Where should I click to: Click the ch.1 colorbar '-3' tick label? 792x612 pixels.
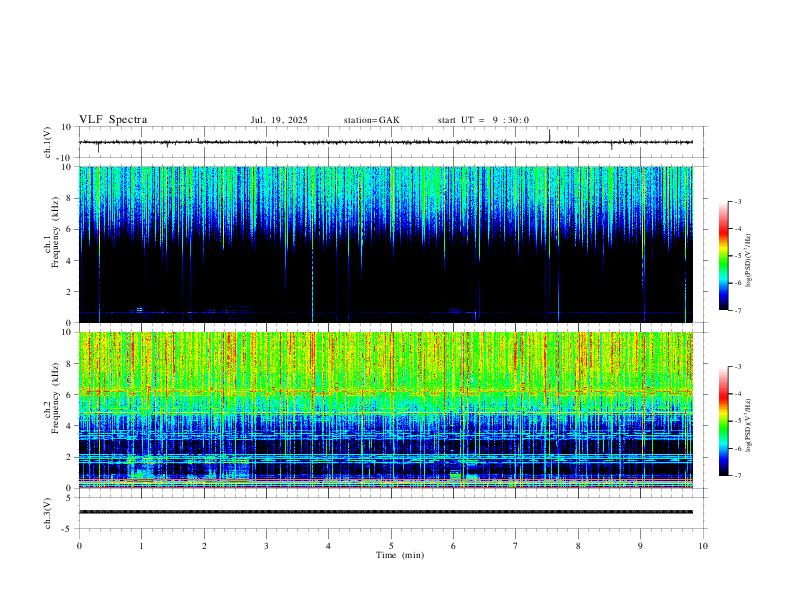coord(737,201)
